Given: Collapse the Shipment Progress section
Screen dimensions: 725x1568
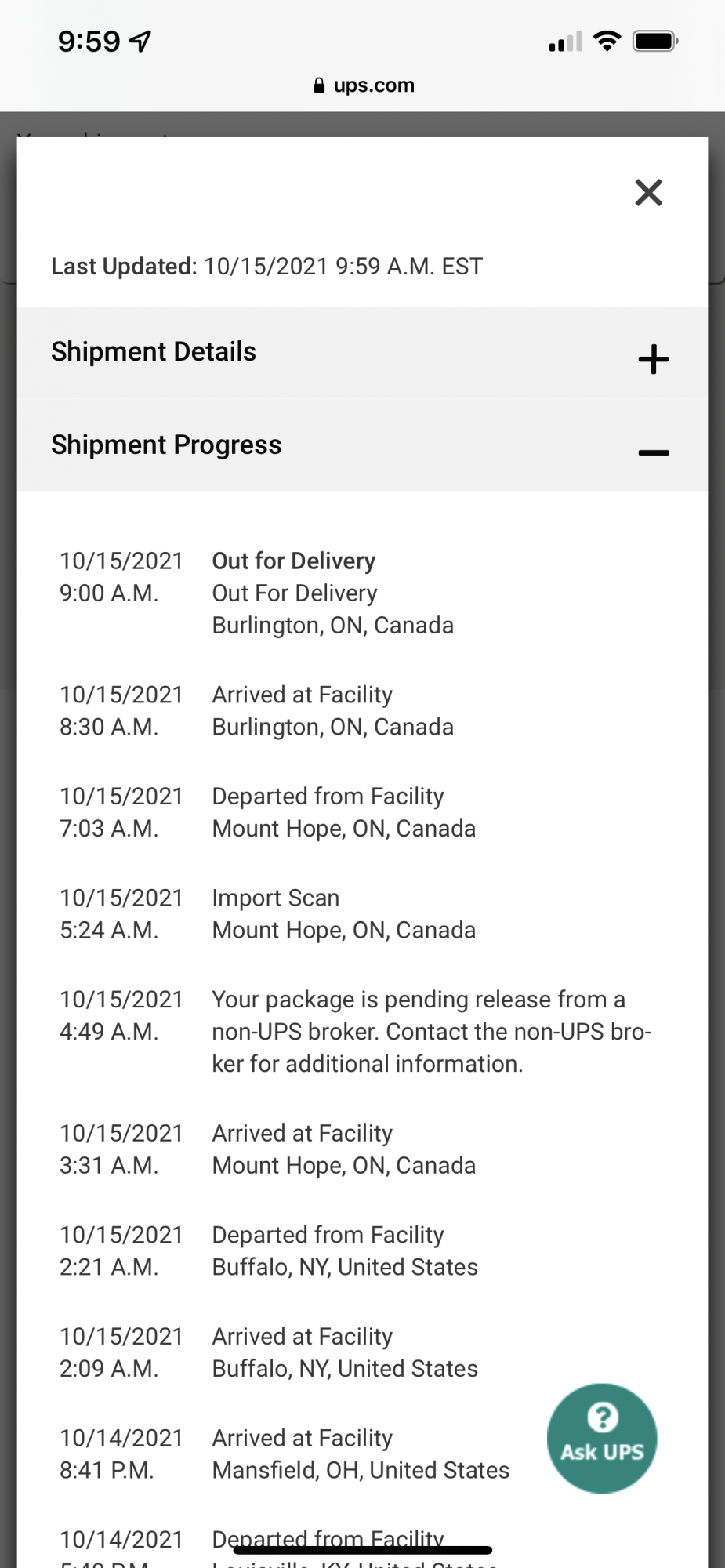Looking at the screenshot, I should tap(653, 452).
